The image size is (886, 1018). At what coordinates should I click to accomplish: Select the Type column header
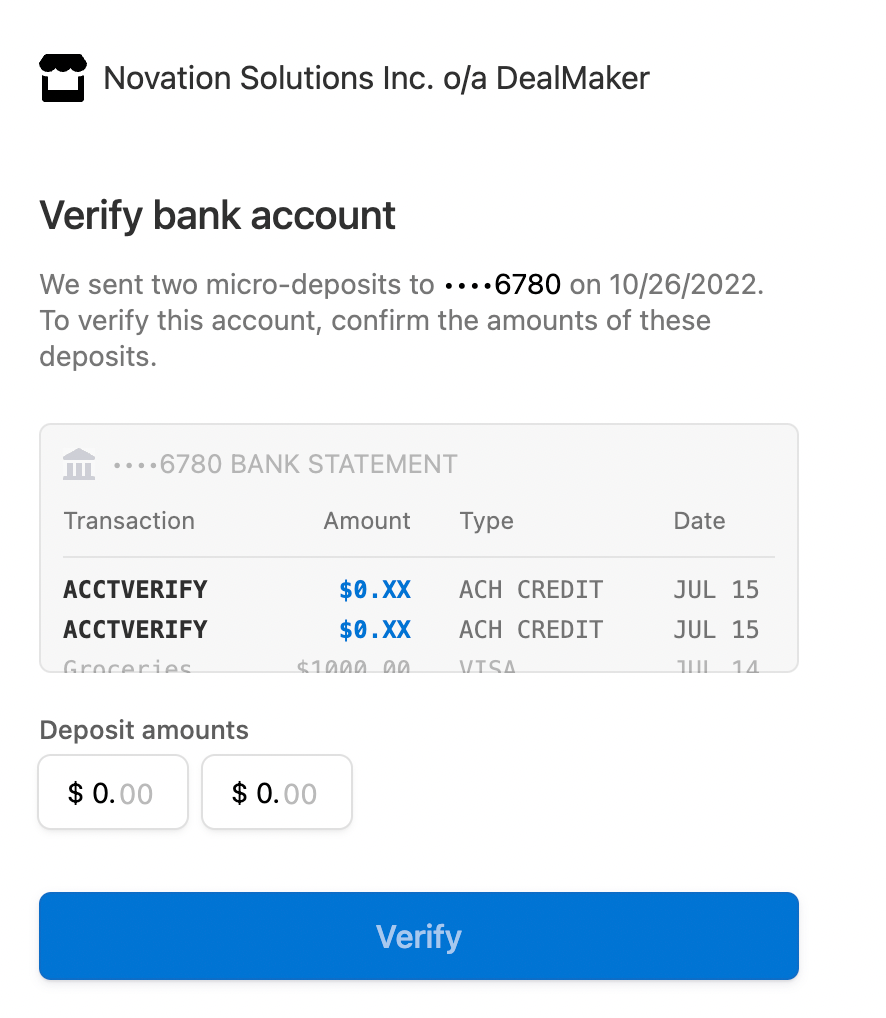coord(486,520)
